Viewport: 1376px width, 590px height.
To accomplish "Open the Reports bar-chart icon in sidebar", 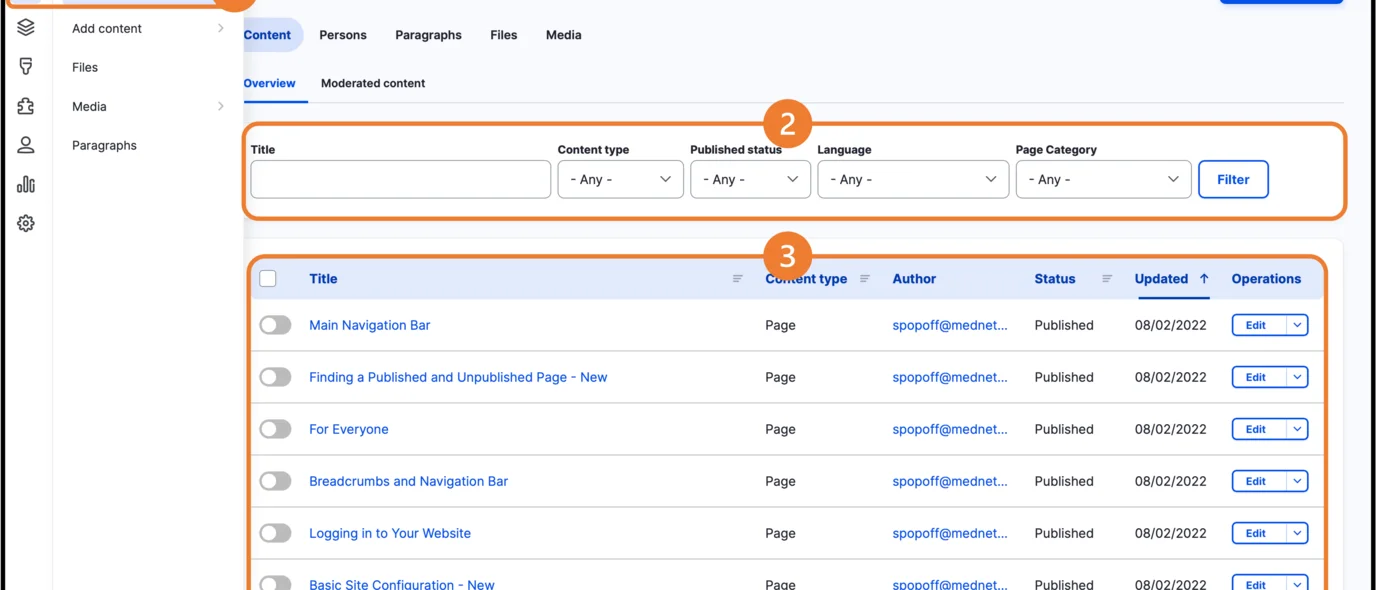I will point(26,184).
